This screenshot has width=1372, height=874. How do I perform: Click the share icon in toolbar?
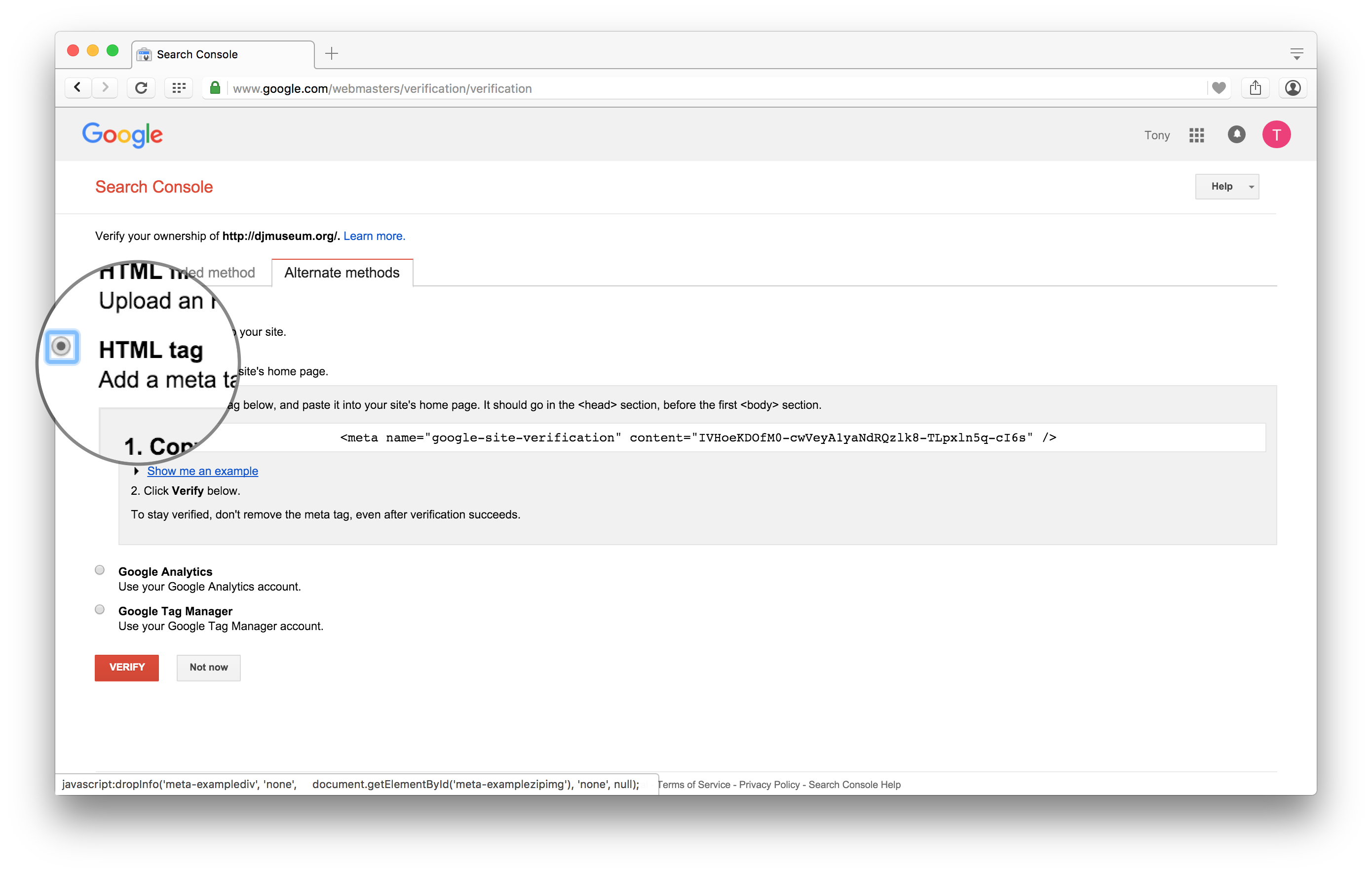pyautogui.click(x=1255, y=88)
